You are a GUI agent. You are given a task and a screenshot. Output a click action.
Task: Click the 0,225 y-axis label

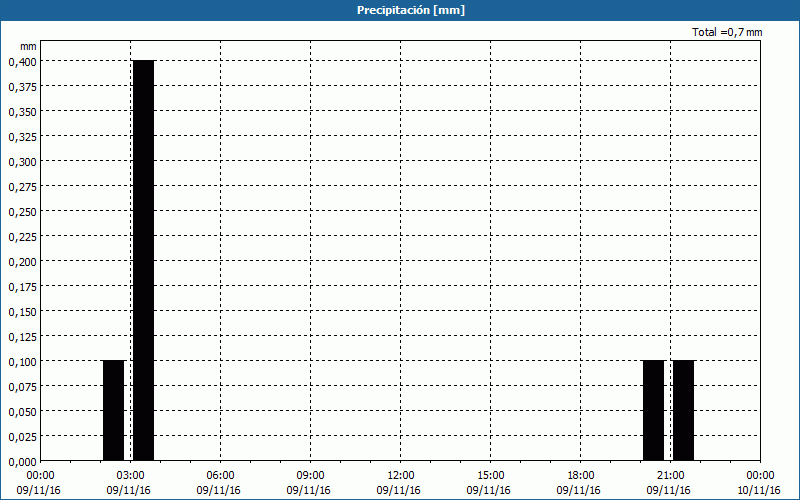click(x=22, y=237)
